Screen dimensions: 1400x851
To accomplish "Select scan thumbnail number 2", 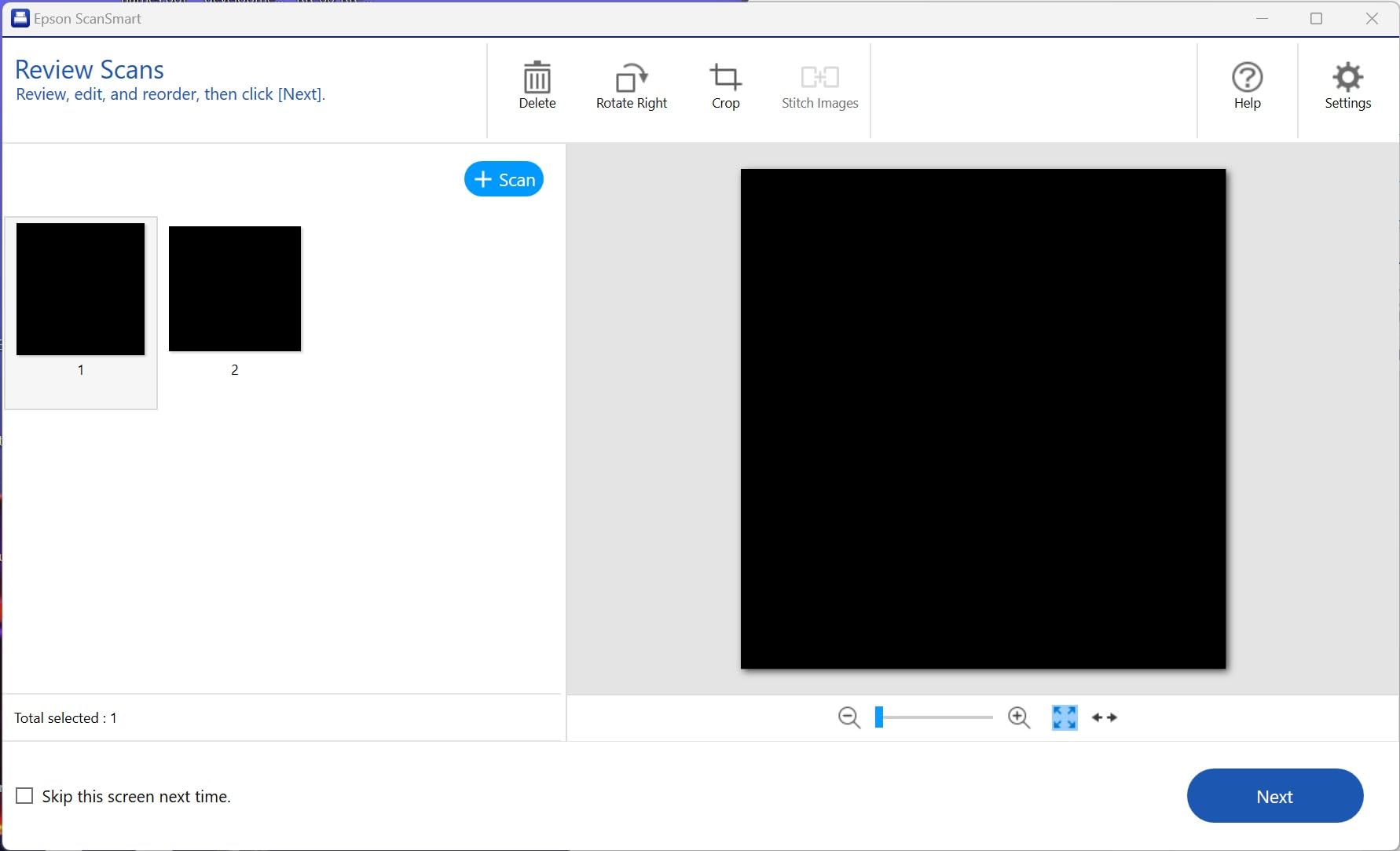I will [234, 288].
